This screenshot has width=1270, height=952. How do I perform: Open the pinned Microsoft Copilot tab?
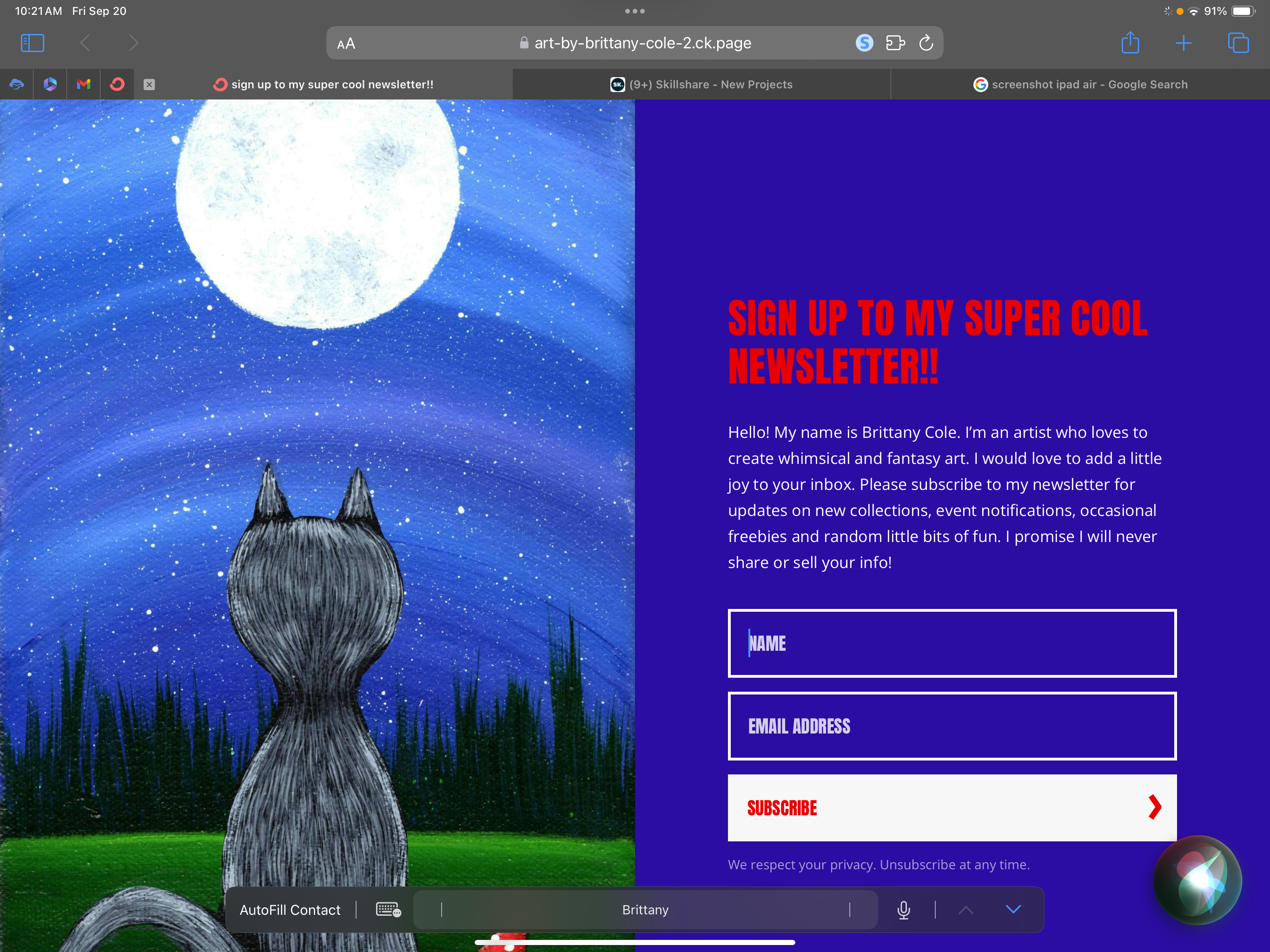[50, 85]
